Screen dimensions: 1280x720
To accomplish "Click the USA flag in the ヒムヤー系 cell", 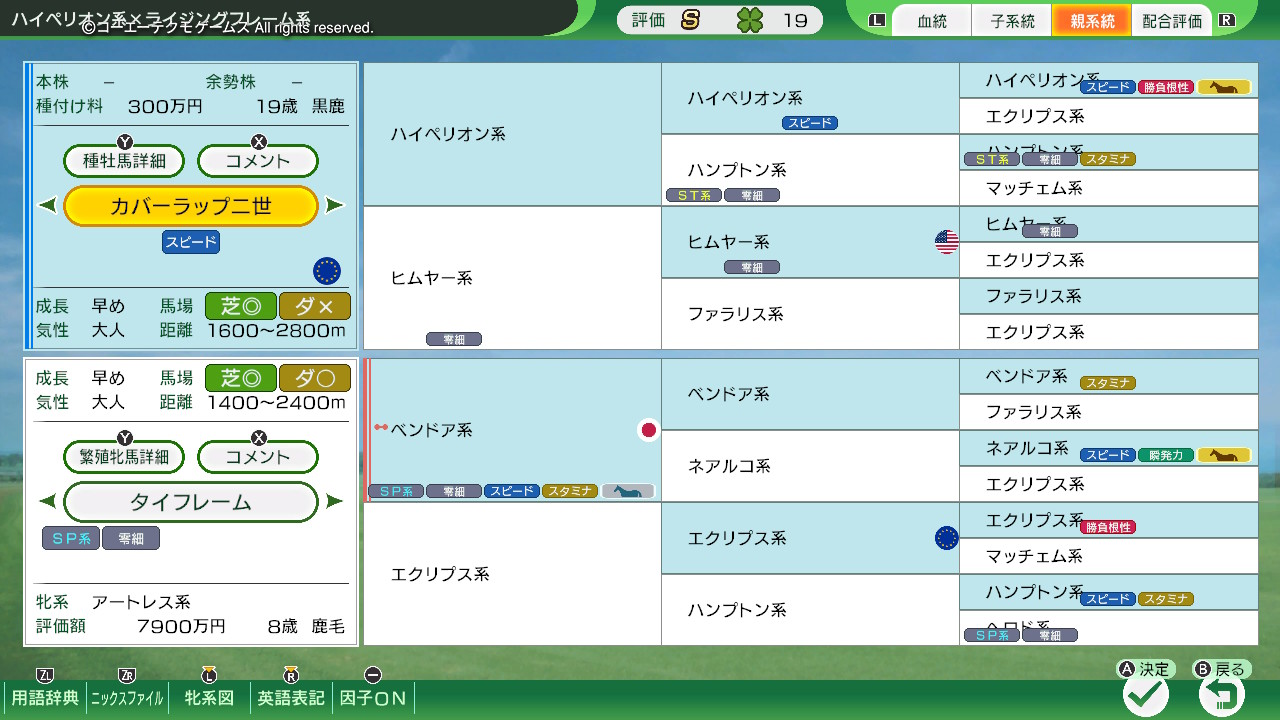I will (946, 242).
